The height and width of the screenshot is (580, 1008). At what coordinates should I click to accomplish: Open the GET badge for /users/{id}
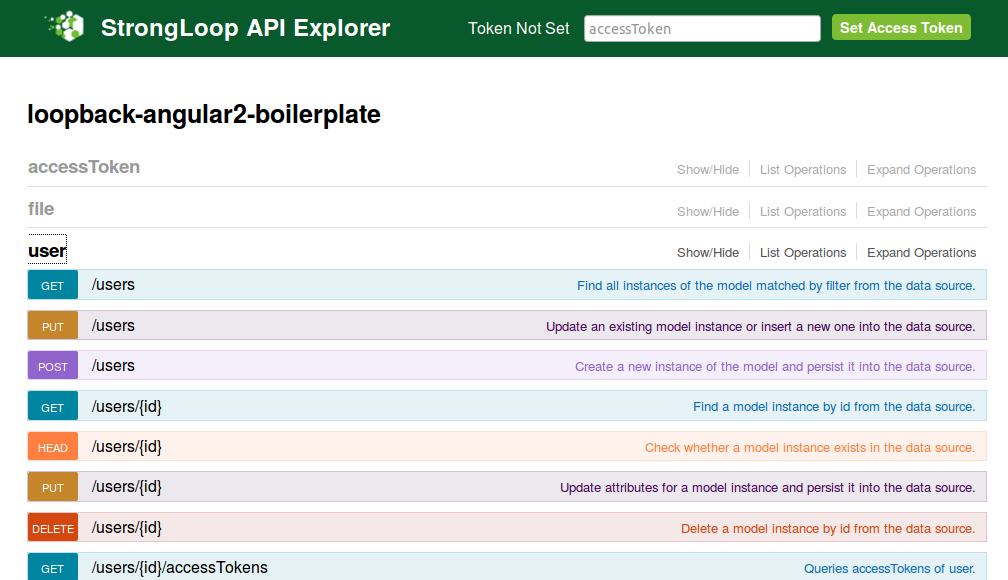pyautogui.click(x=53, y=406)
